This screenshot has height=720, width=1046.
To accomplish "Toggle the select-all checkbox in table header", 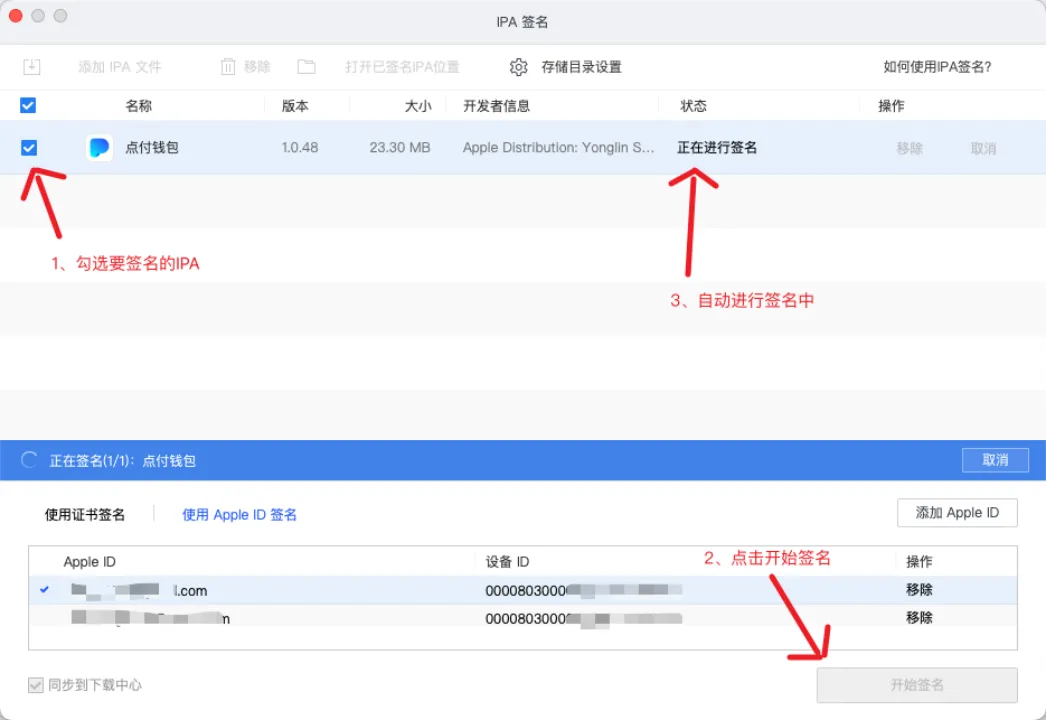I will pos(28,105).
